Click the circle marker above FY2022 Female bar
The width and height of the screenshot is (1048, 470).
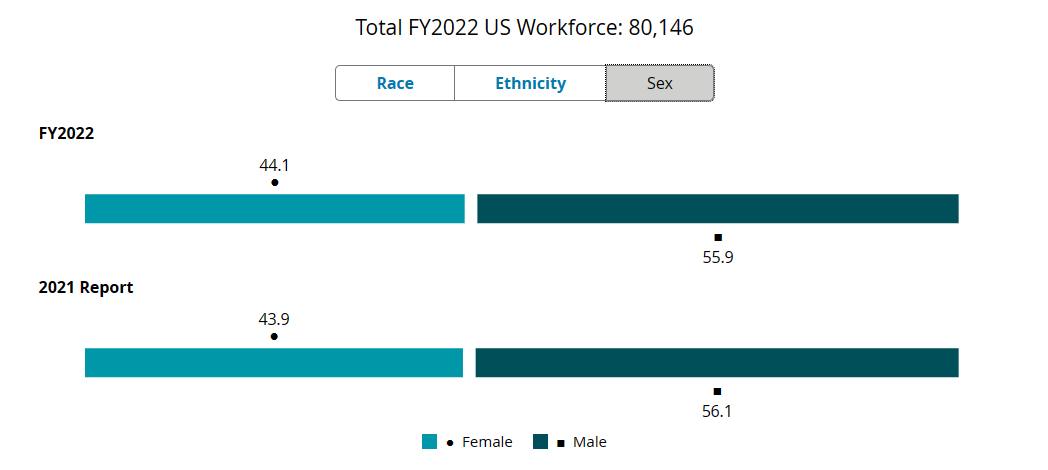click(275, 183)
